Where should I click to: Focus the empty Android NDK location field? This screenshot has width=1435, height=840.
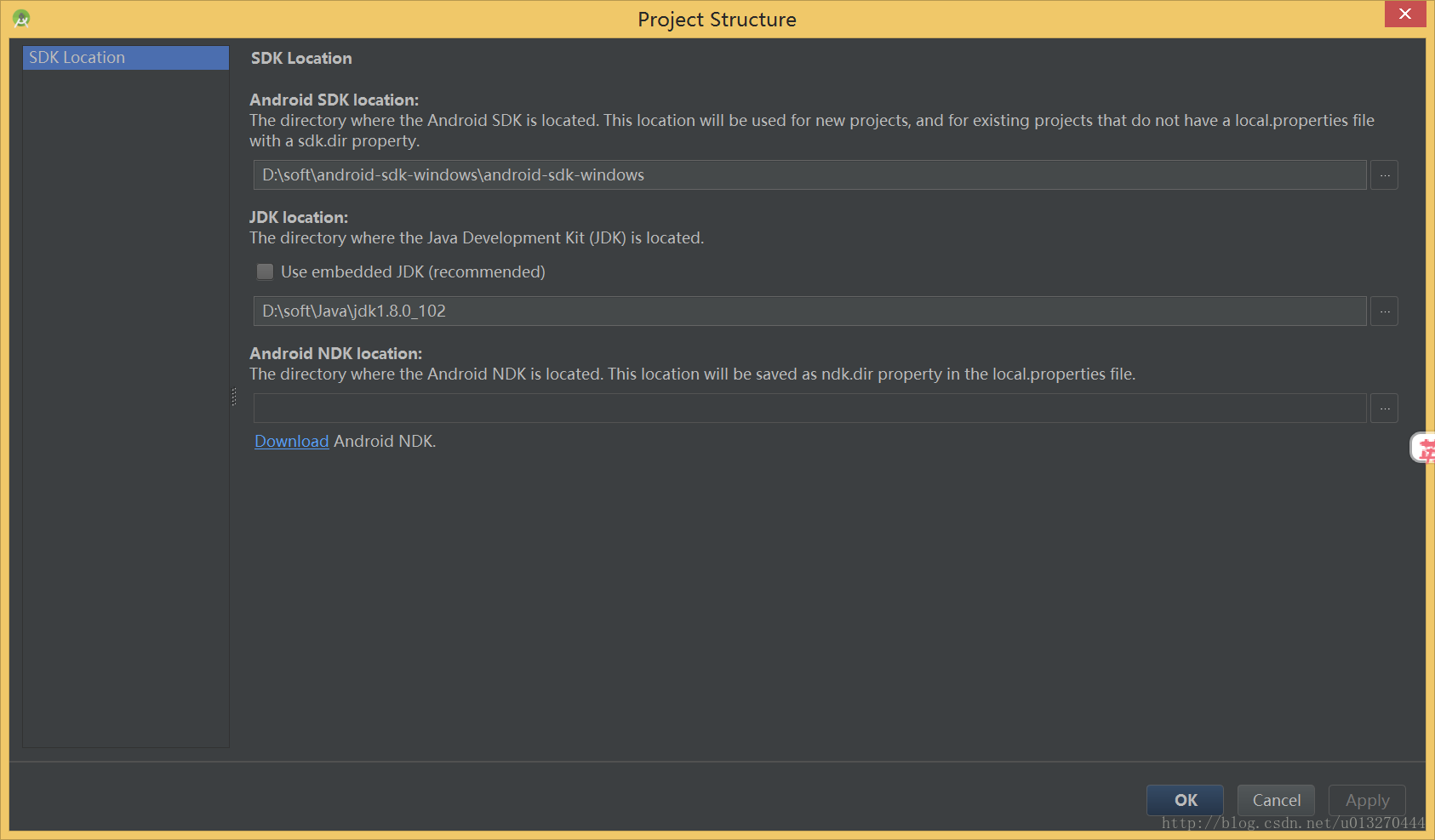click(x=809, y=408)
